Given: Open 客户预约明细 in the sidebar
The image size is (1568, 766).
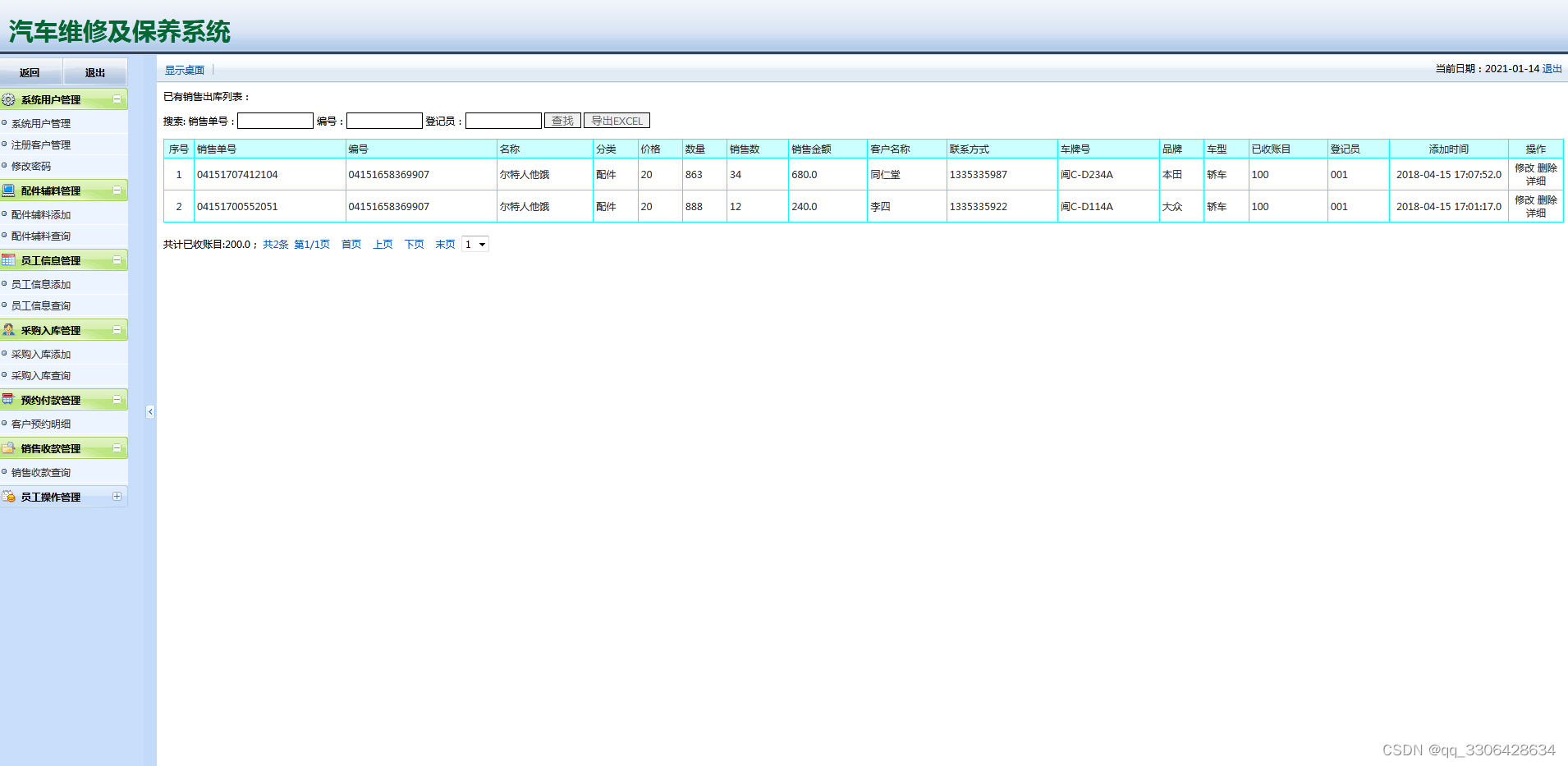Looking at the screenshot, I should click(41, 424).
